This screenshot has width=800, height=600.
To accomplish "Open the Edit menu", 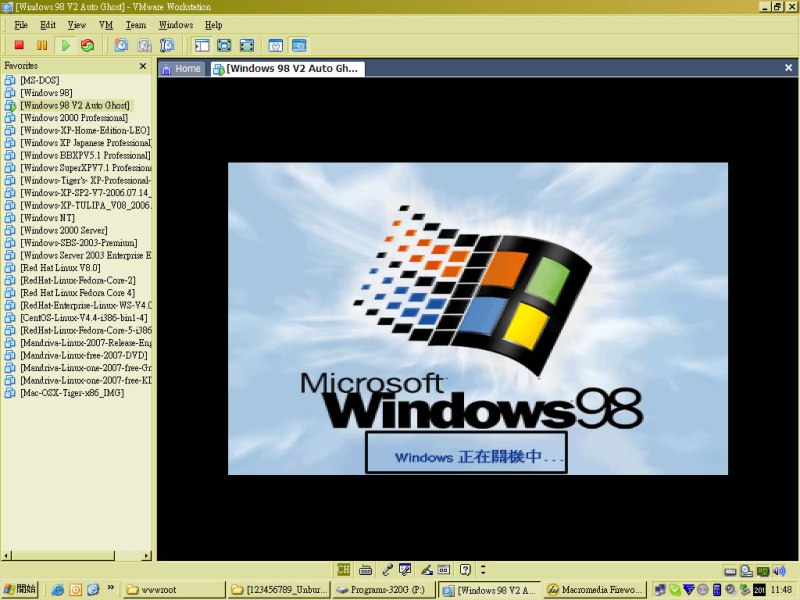I will [x=48, y=24].
